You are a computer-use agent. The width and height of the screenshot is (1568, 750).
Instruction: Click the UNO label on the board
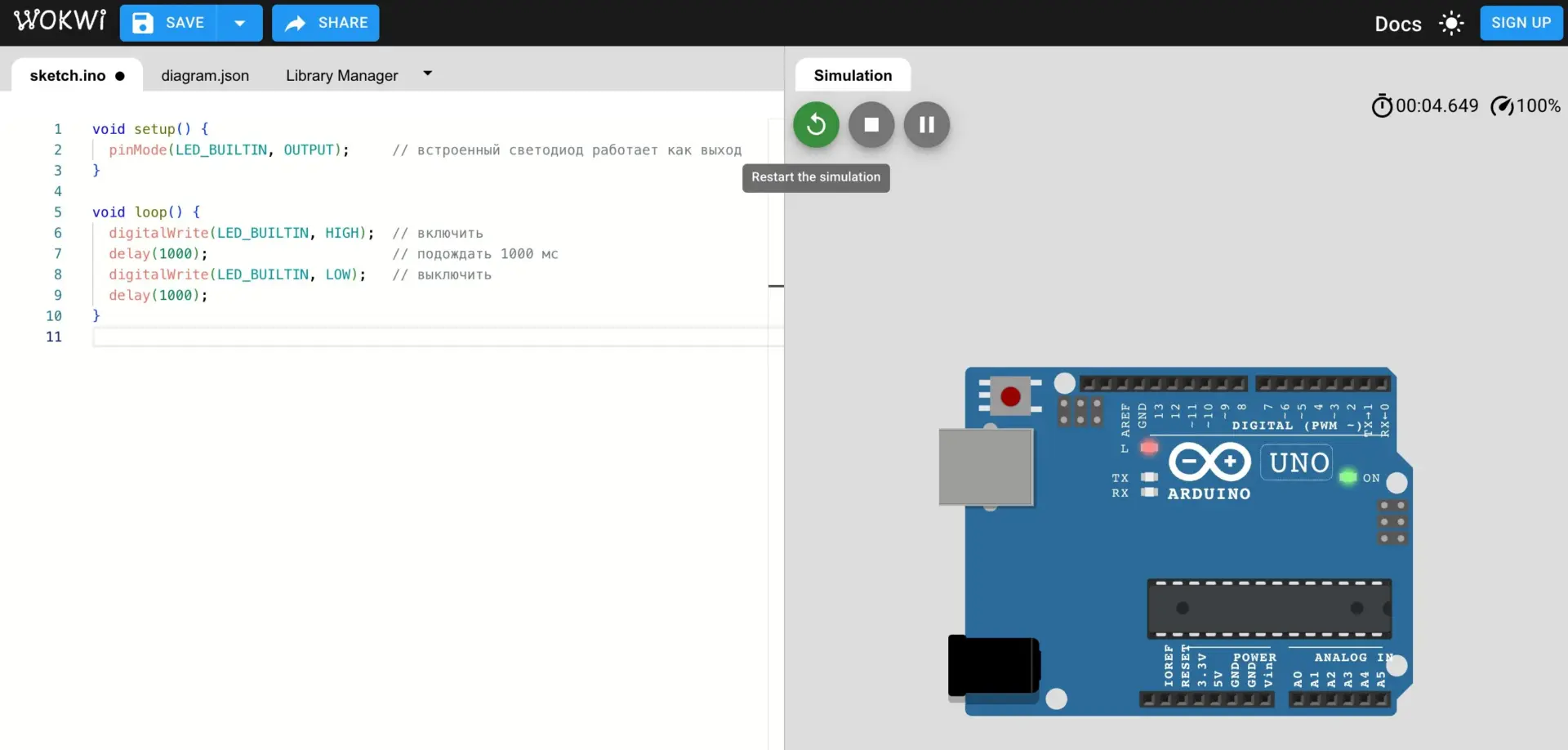coord(1298,463)
